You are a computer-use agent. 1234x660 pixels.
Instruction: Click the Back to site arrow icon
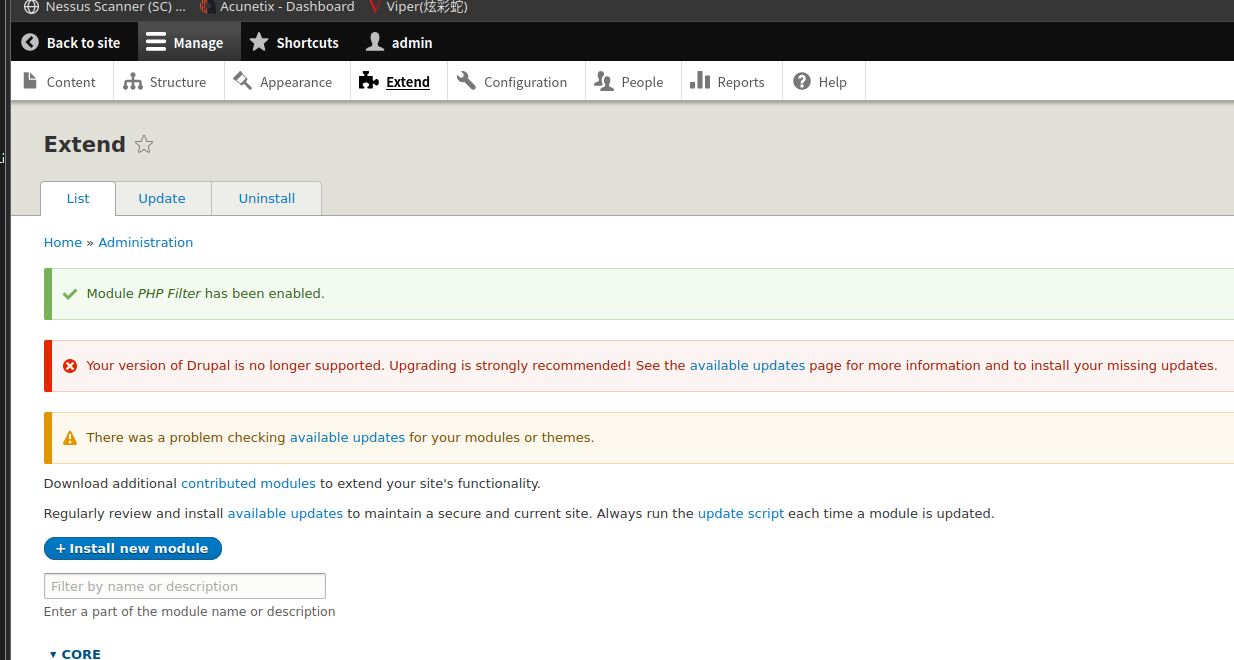pyautogui.click(x=30, y=42)
